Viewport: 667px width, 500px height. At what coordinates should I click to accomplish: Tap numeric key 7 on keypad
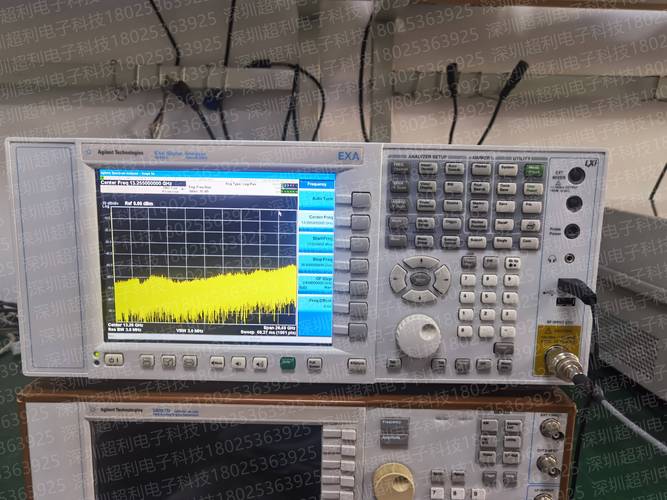468,280
